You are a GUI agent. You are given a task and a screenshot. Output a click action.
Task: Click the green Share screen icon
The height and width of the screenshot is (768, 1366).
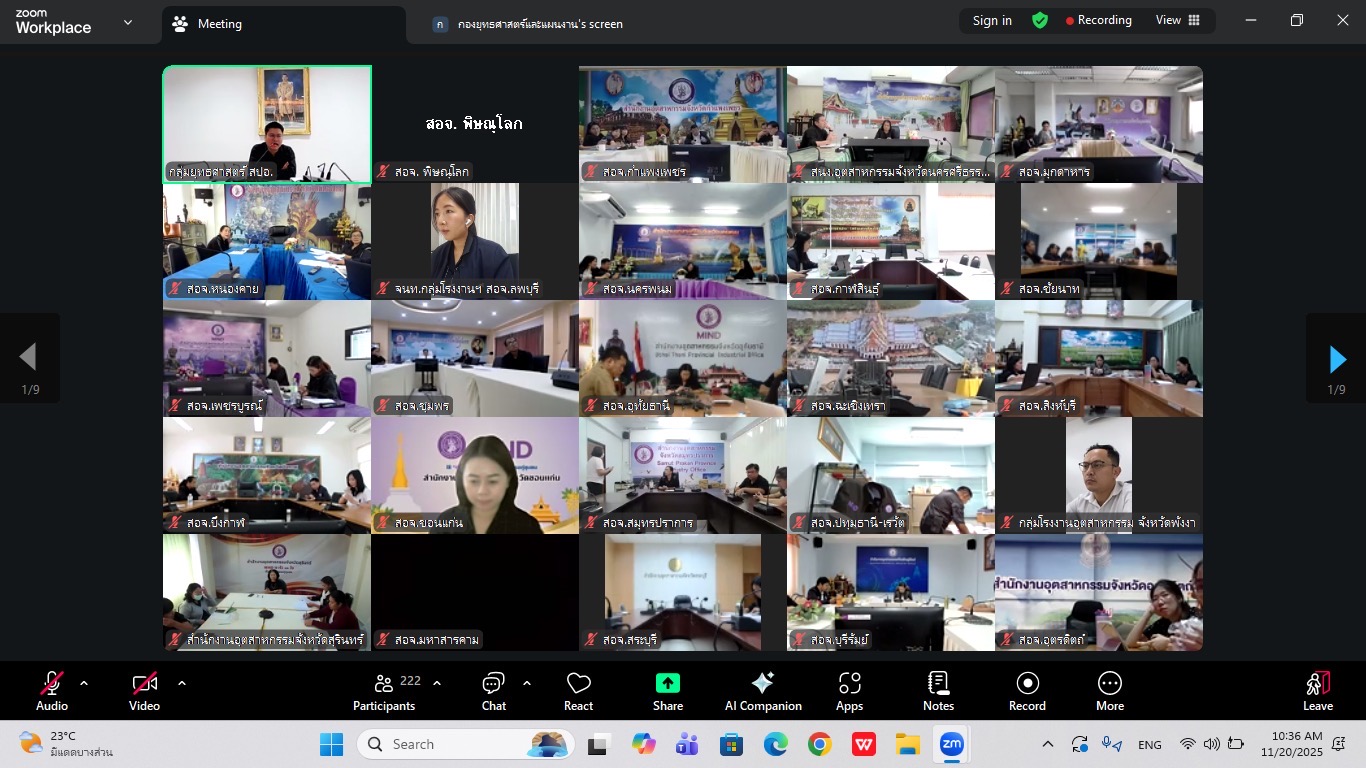pyautogui.click(x=667, y=683)
